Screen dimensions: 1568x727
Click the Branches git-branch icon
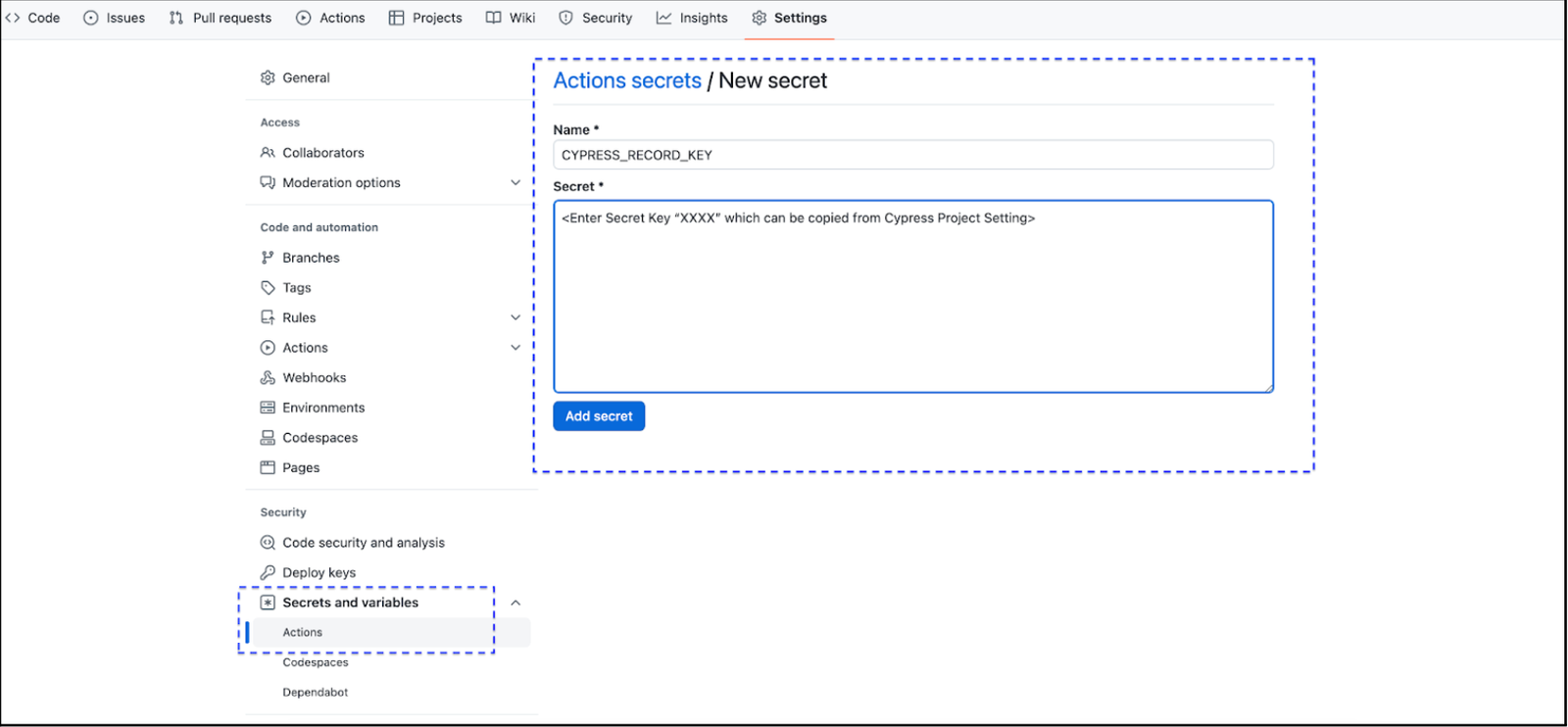[268, 258]
